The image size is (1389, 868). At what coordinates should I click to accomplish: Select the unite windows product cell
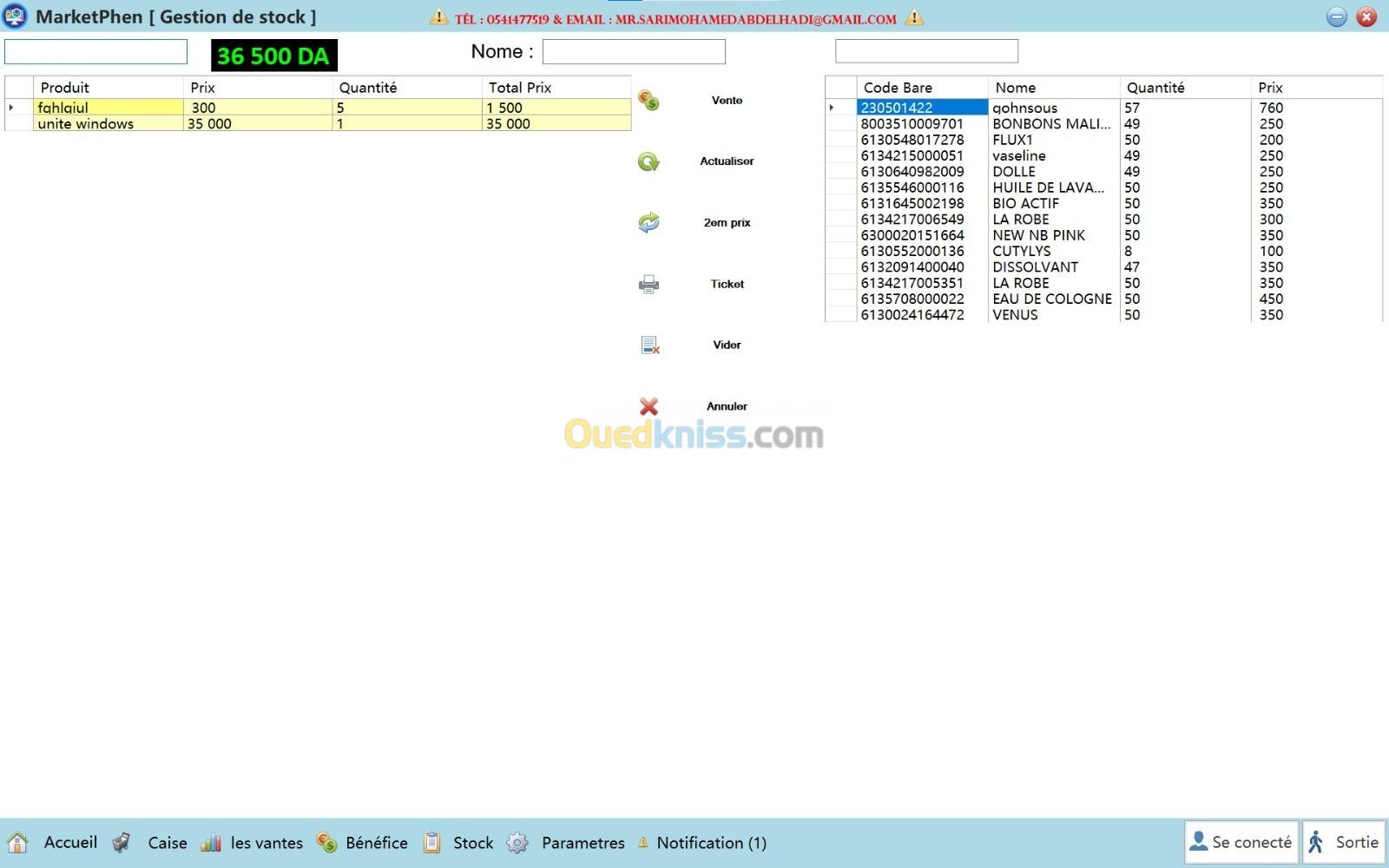(x=109, y=124)
